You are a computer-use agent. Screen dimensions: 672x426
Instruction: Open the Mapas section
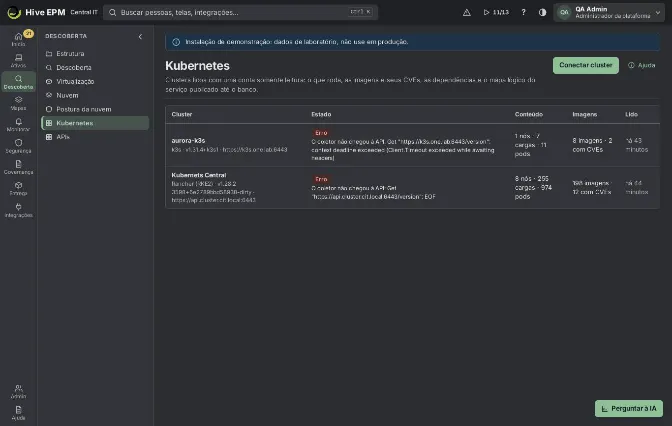(18, 103)
